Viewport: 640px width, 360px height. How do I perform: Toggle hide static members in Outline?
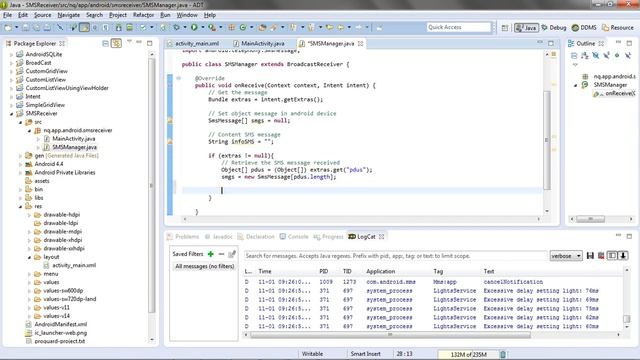click(606, 55)
